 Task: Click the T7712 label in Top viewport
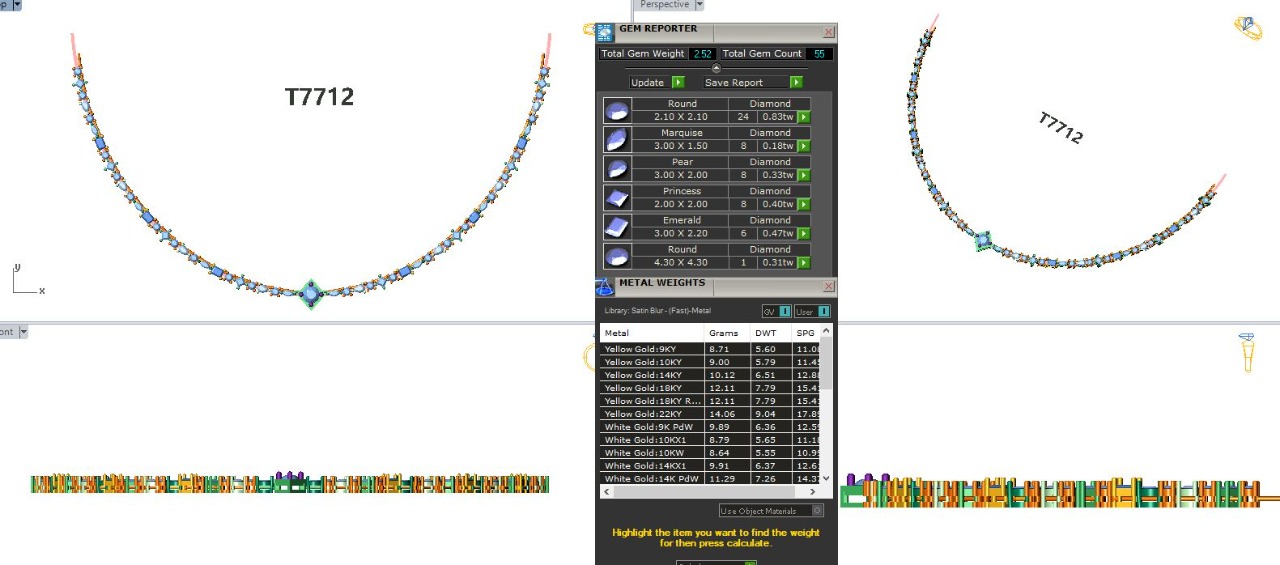[x=319, y=97]
